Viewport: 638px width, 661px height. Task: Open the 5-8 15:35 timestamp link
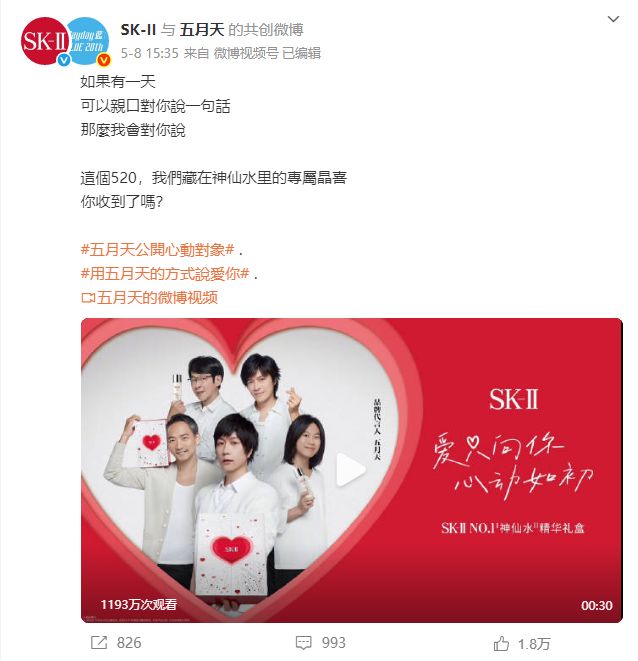coord(150,53)
